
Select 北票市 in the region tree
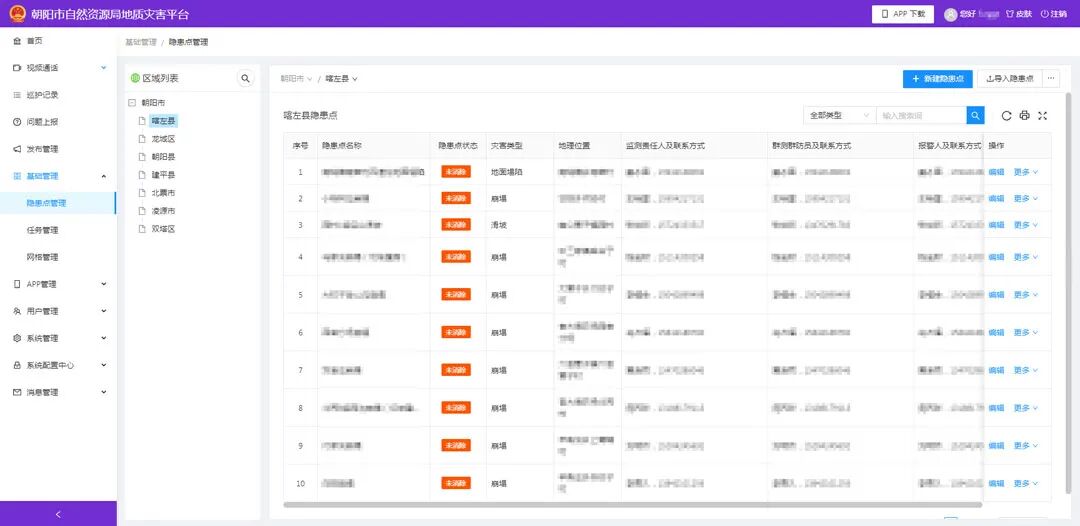coord(163,193)
